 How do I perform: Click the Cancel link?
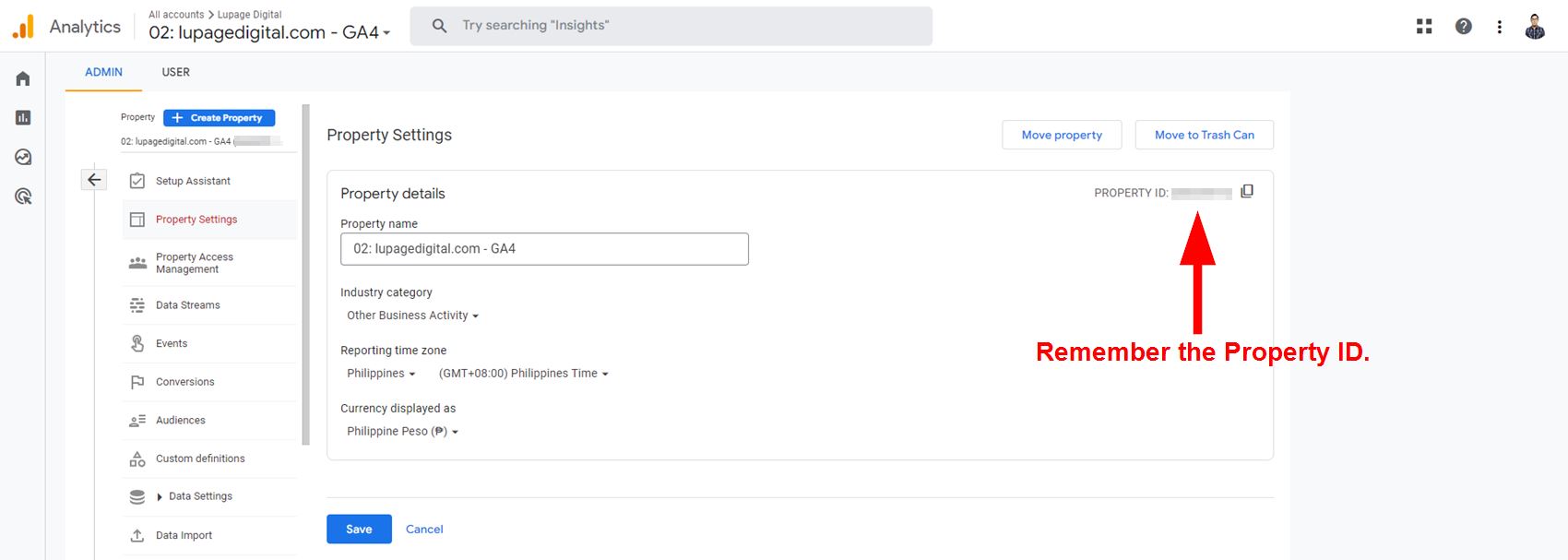point(424,529)
